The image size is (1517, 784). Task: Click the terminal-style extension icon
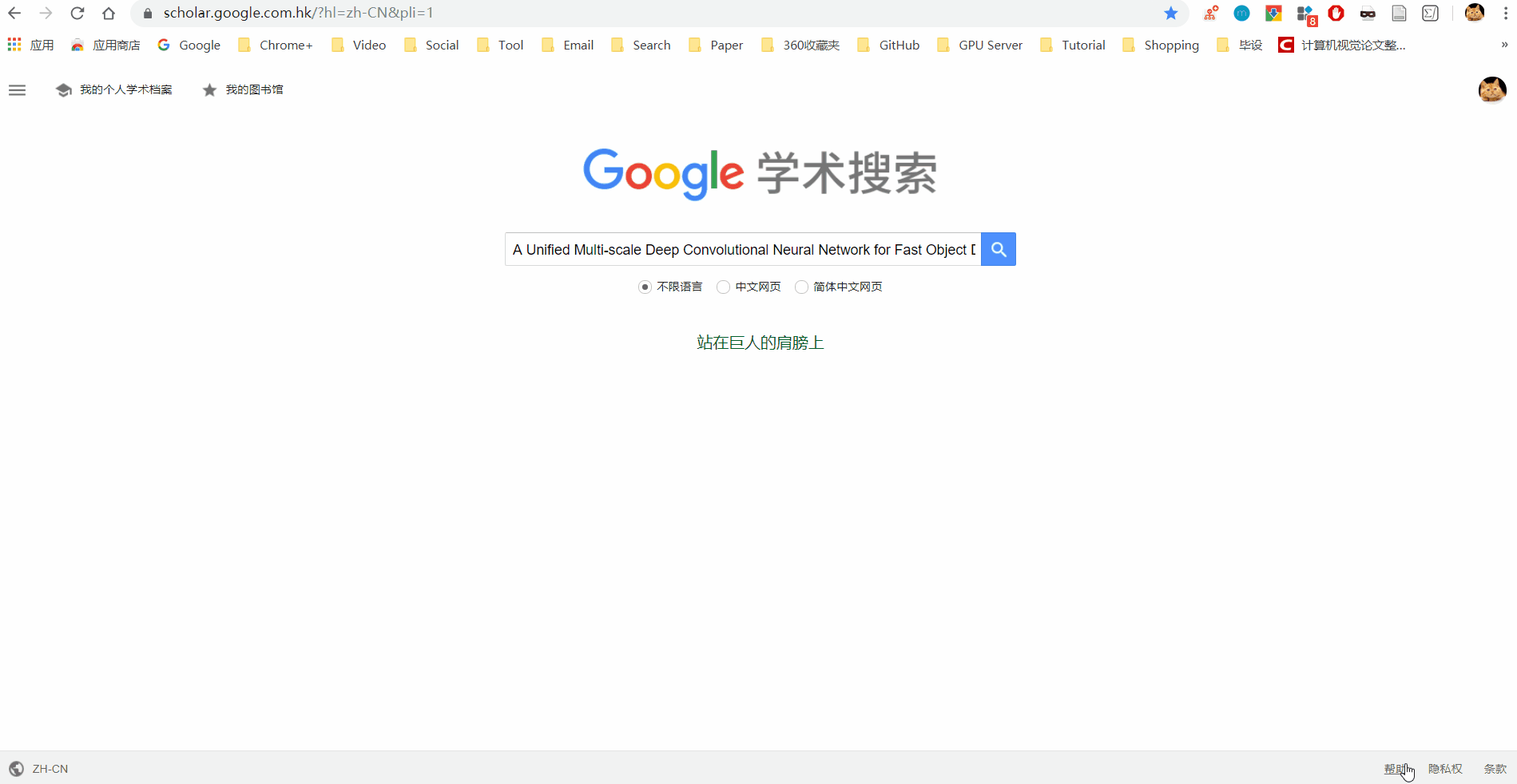coord(1430,13)
